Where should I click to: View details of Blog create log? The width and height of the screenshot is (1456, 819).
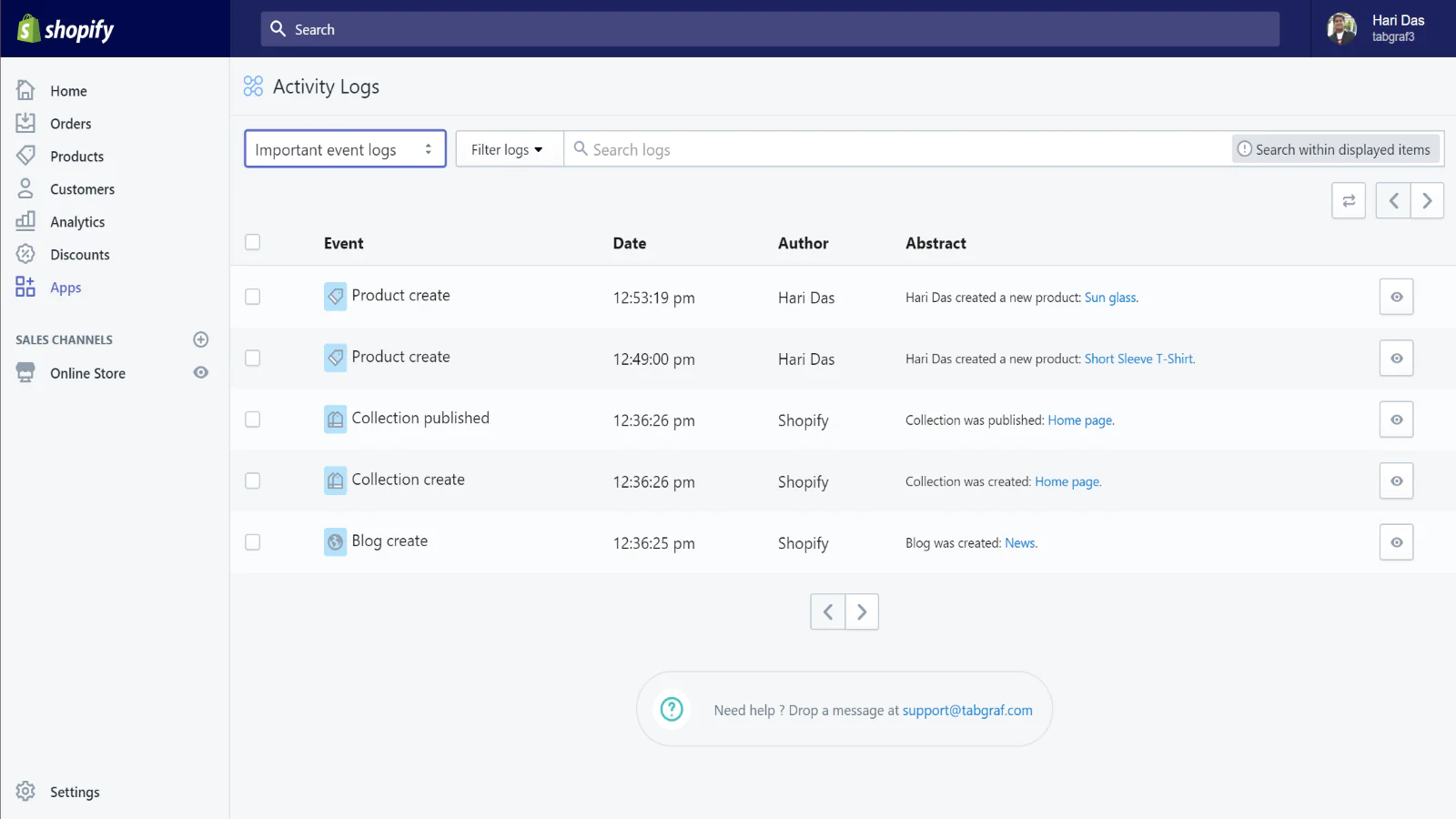point(1396,543)
